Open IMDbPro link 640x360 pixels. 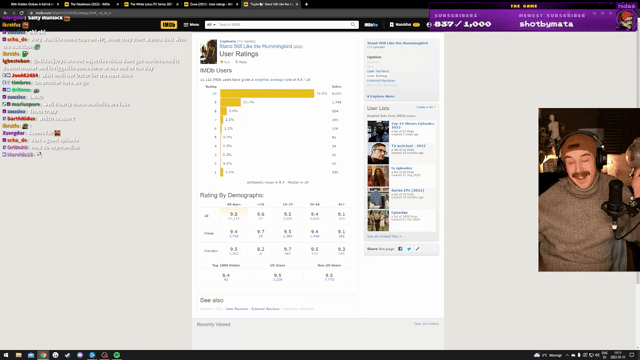point(371,24)
